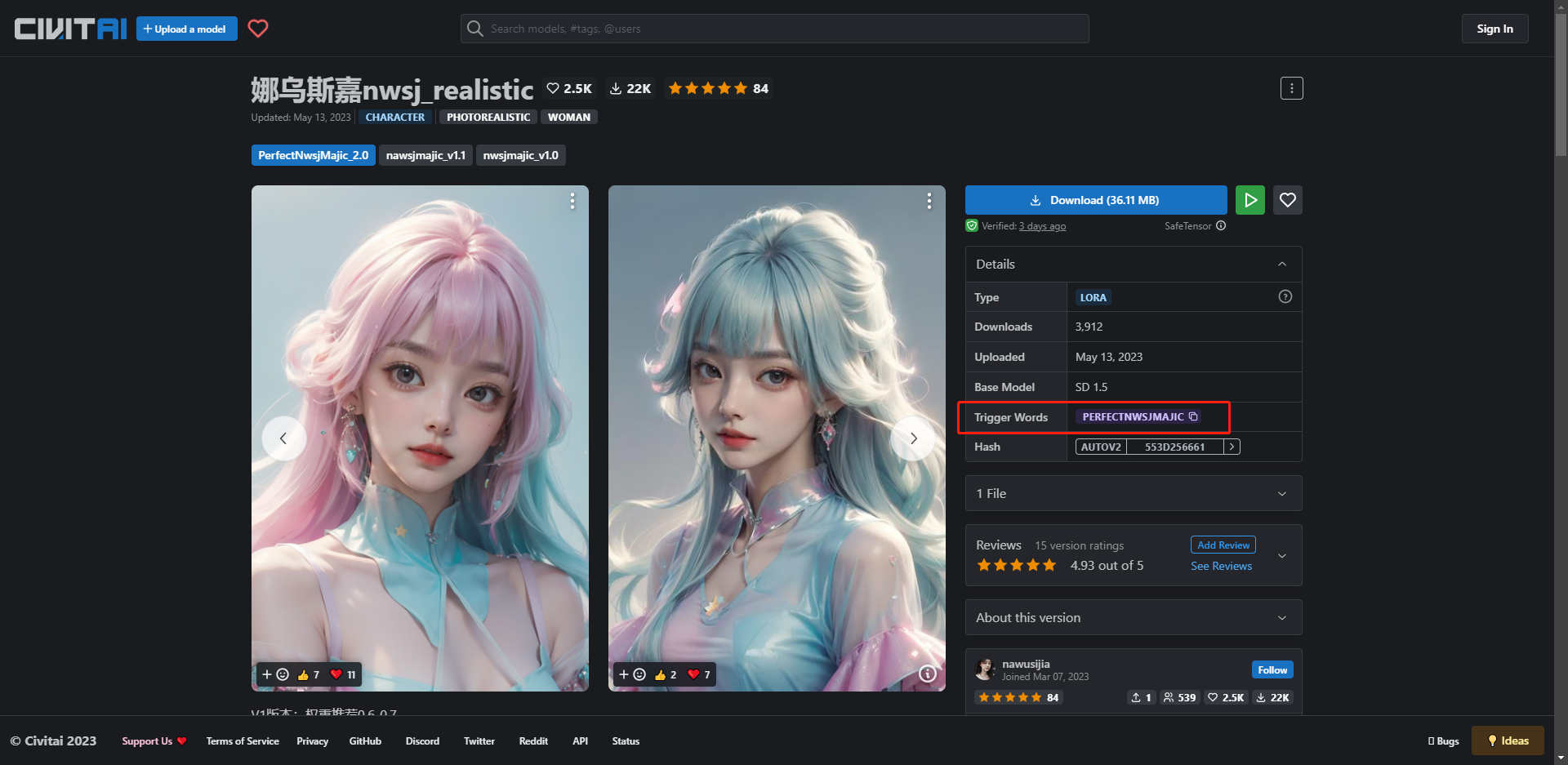Click the info icon on blue-hair image
Image resolution: width=1568 pixels, height=765 pixels.
pos(928,674)
